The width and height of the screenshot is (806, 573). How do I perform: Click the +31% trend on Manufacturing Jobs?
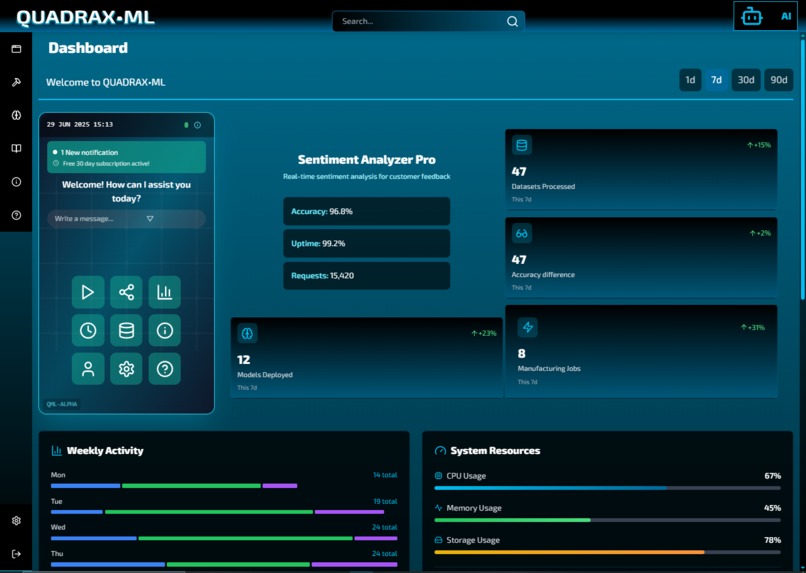pyautogui.click(x=753, y=327)
